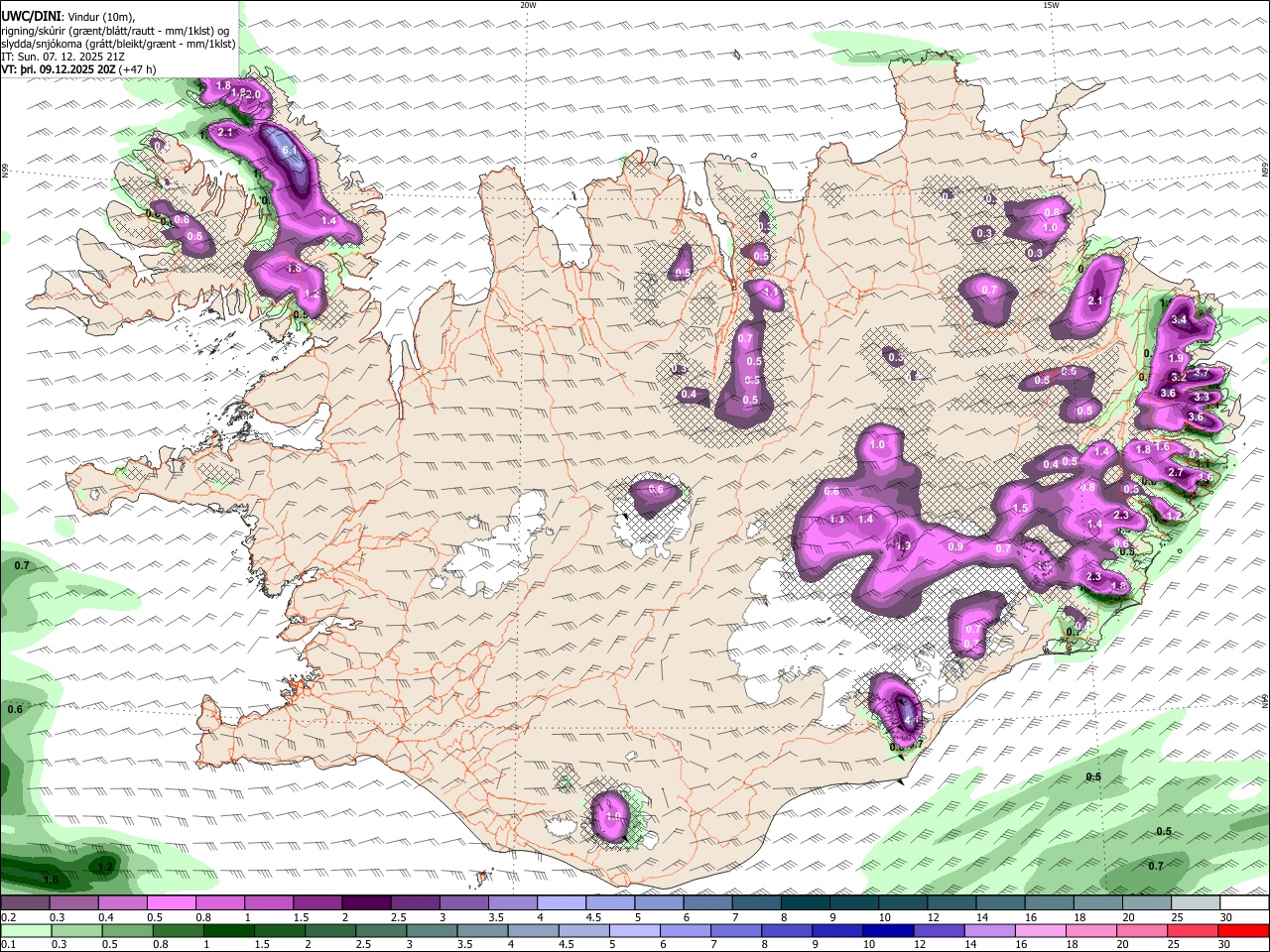Click the 'VT: þri. 09.12.2025 20Z' valid time
This screenshot has width=1270, height=952.
58,69
